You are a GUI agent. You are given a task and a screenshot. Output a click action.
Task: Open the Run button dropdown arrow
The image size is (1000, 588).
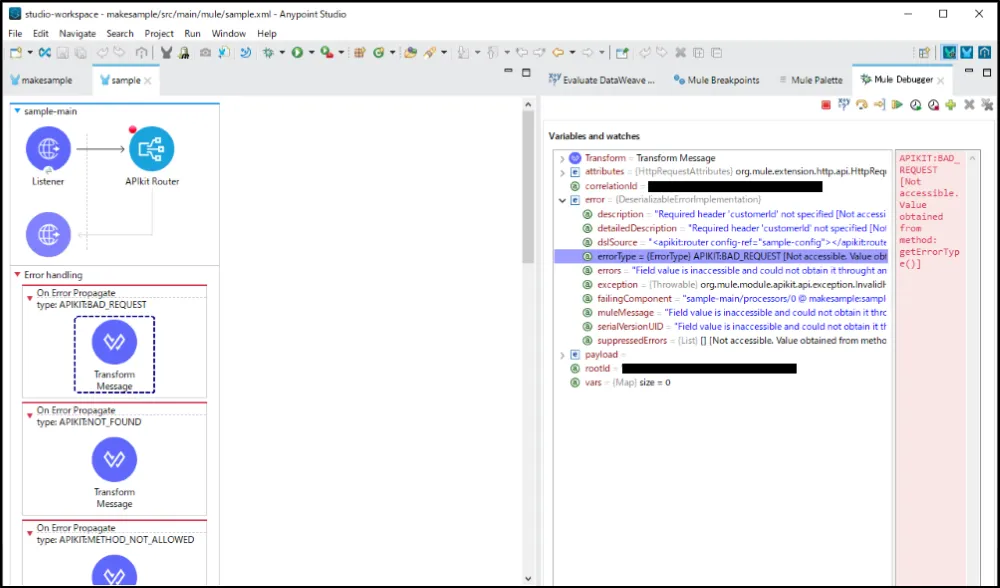[x=311, y=53]
